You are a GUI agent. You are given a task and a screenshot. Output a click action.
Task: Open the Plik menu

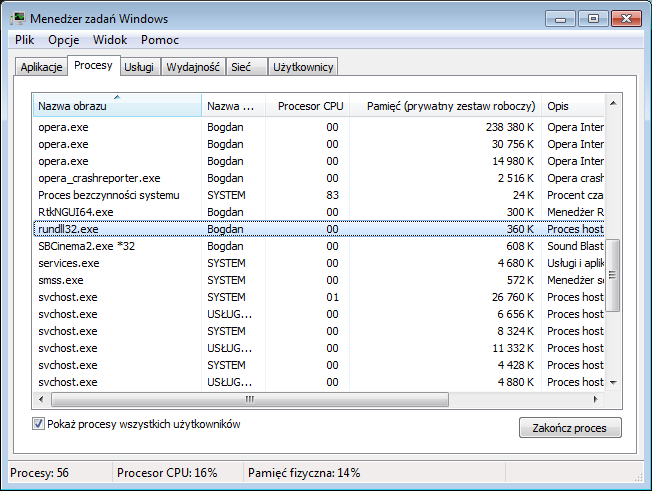[x=25, y=40]
